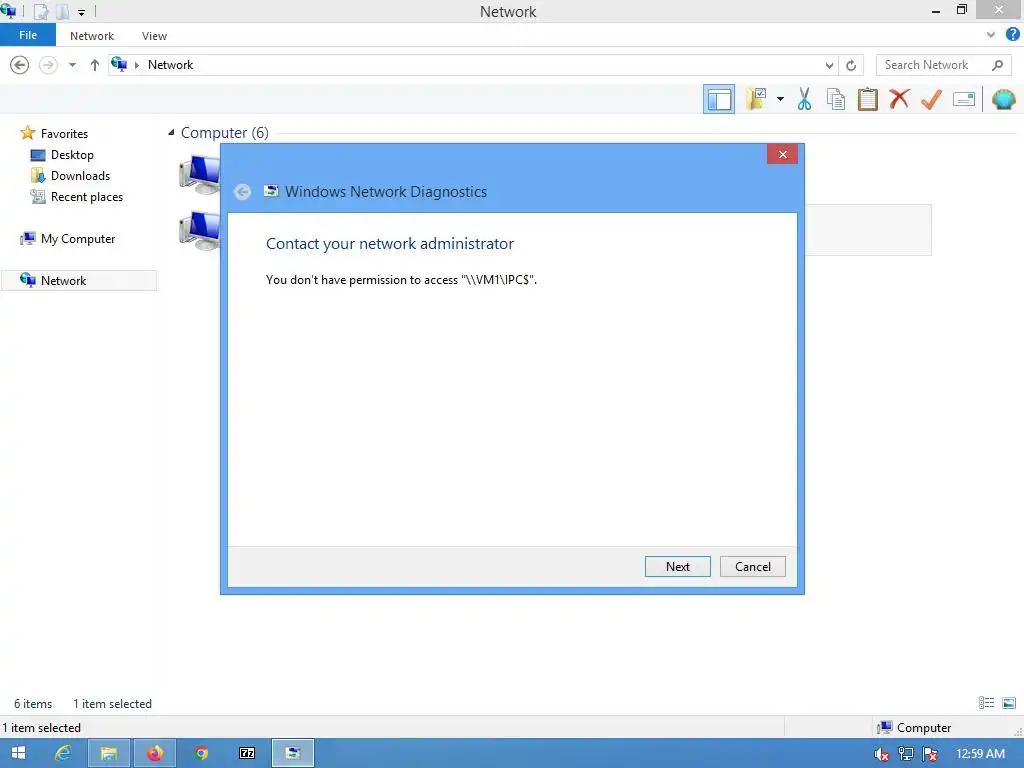
Task: Click the first computer icon in list
Action: 200,175
